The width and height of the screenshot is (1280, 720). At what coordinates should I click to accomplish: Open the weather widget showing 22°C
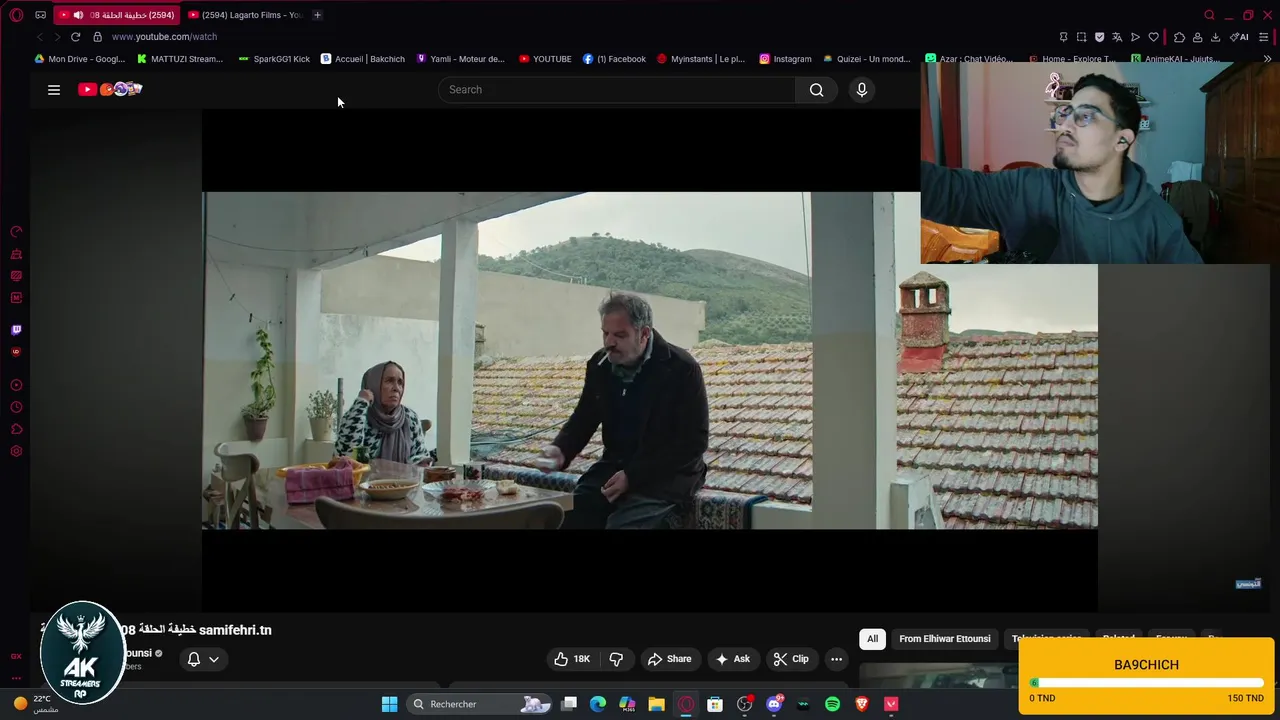tap(35, 704)
